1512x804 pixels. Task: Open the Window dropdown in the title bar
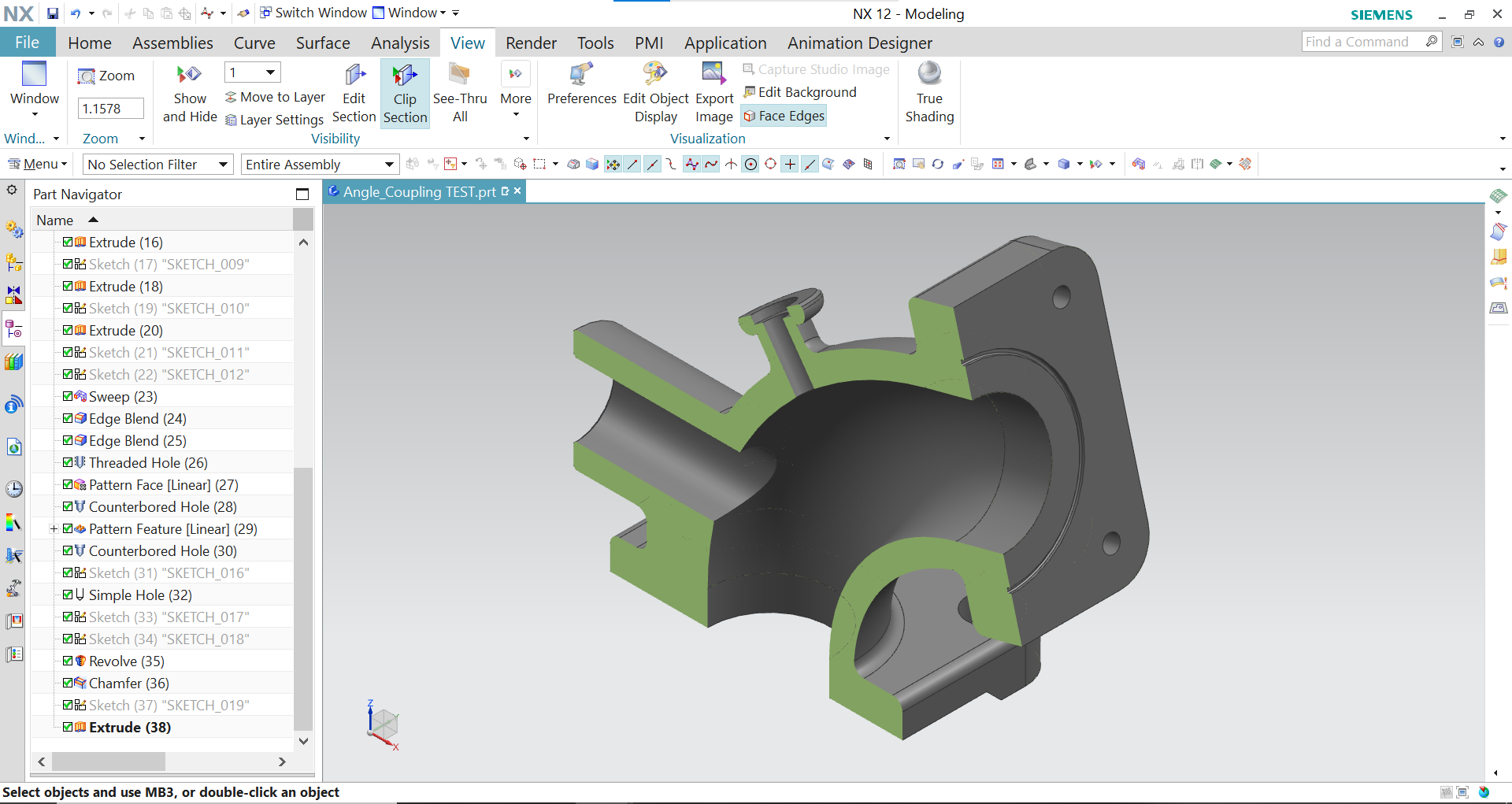click(409, 13)
